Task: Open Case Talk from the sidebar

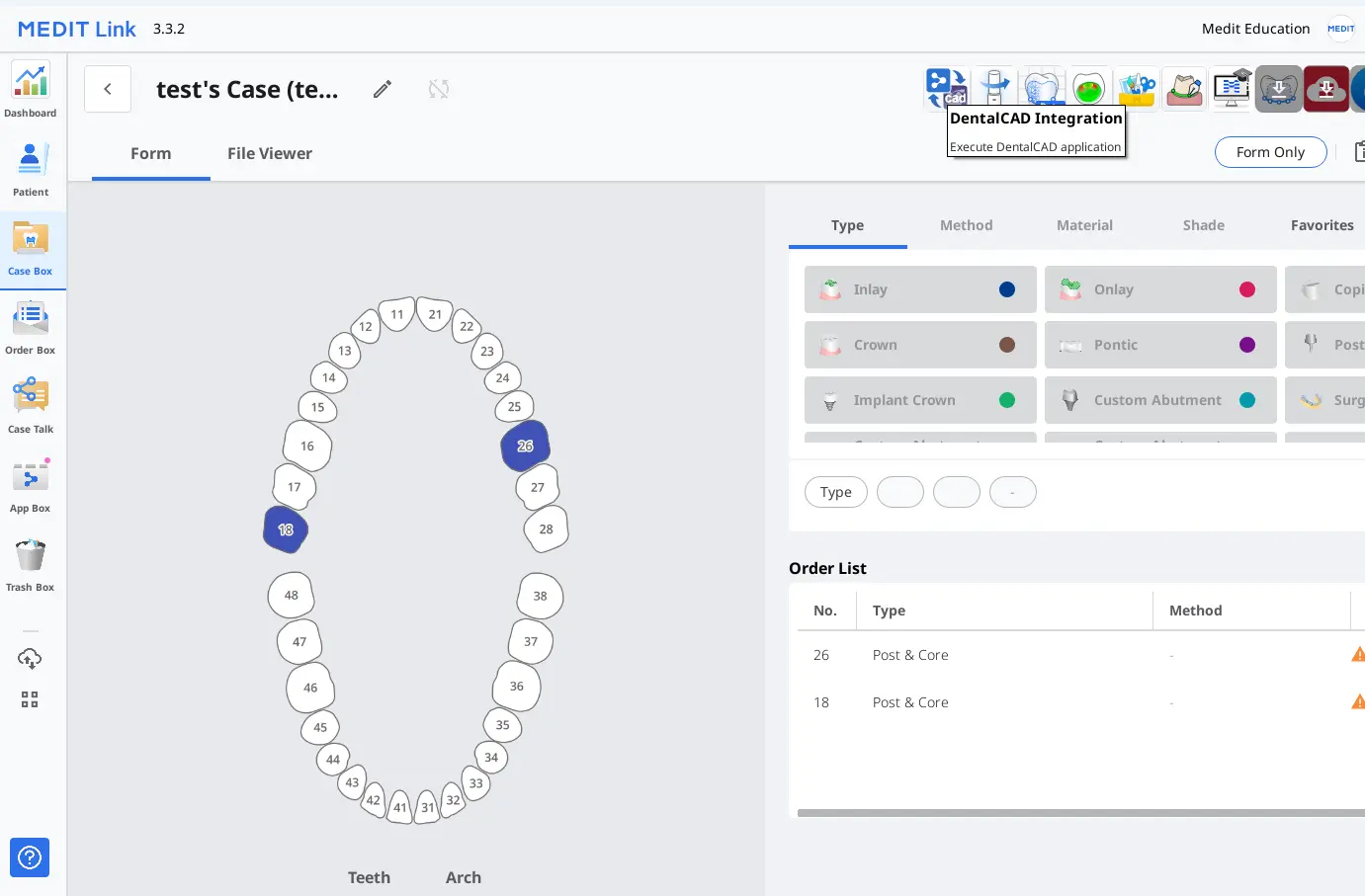Action: (31, 406)
